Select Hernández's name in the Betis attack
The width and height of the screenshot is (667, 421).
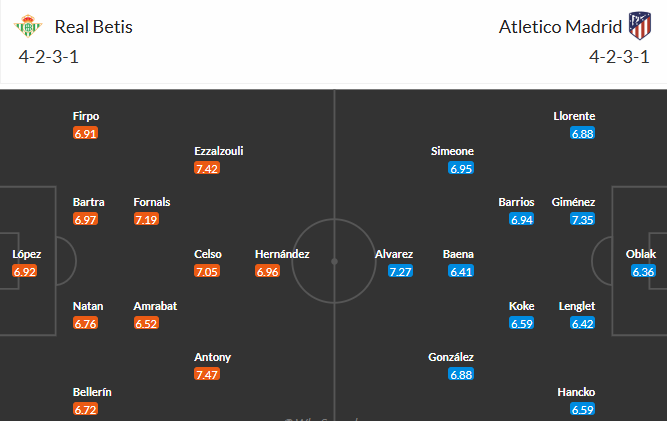282,254
